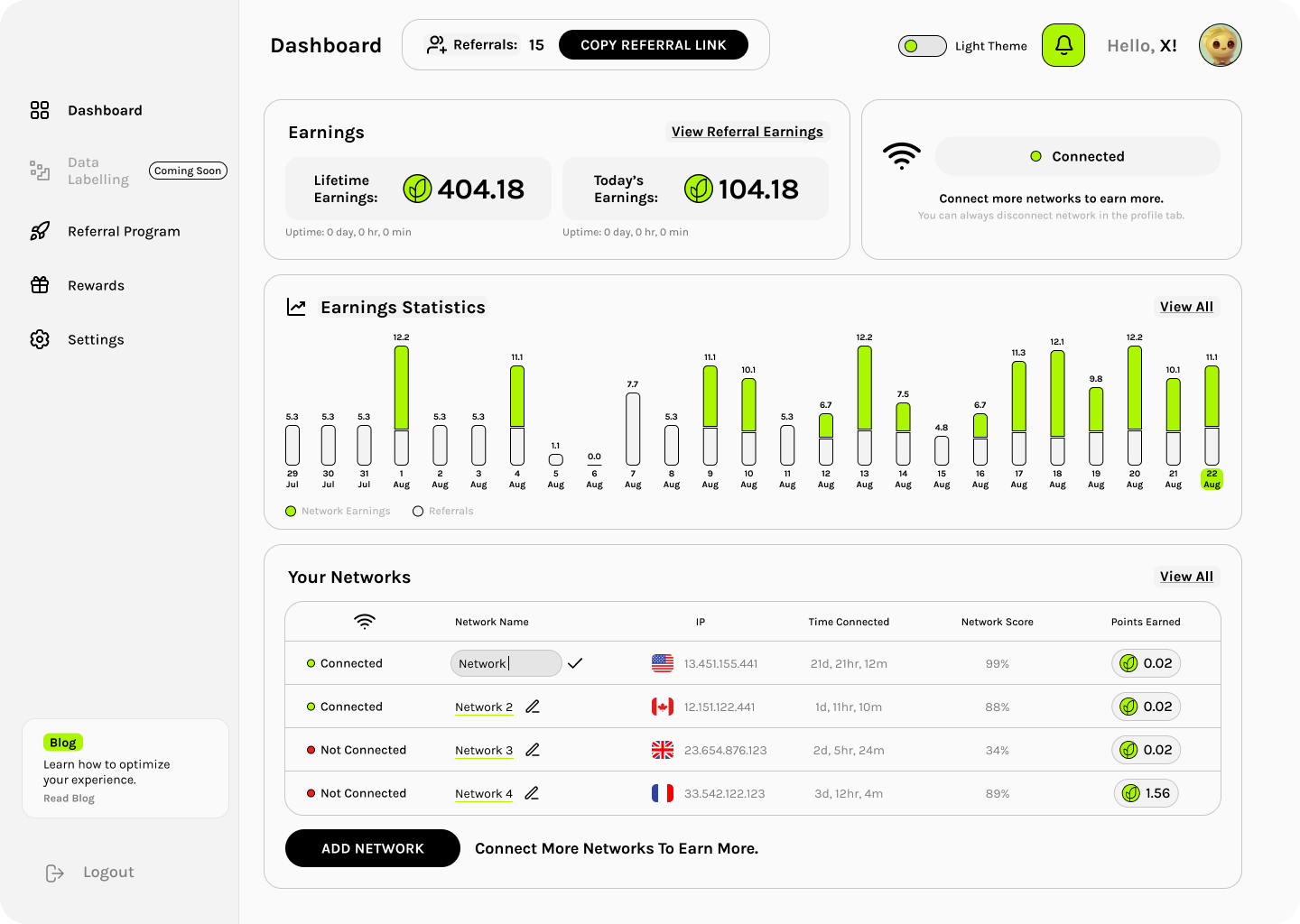The height and width of the screenshot is (924, 1300).
Task: Switch the Light Theme toggle
Action: 922,45
